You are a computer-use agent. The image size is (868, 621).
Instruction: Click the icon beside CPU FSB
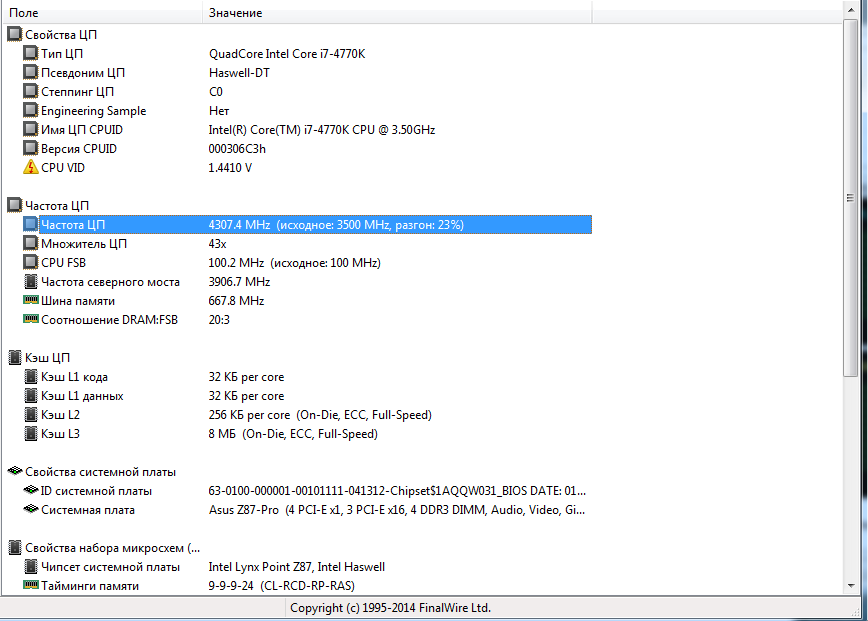pos(30,262)
